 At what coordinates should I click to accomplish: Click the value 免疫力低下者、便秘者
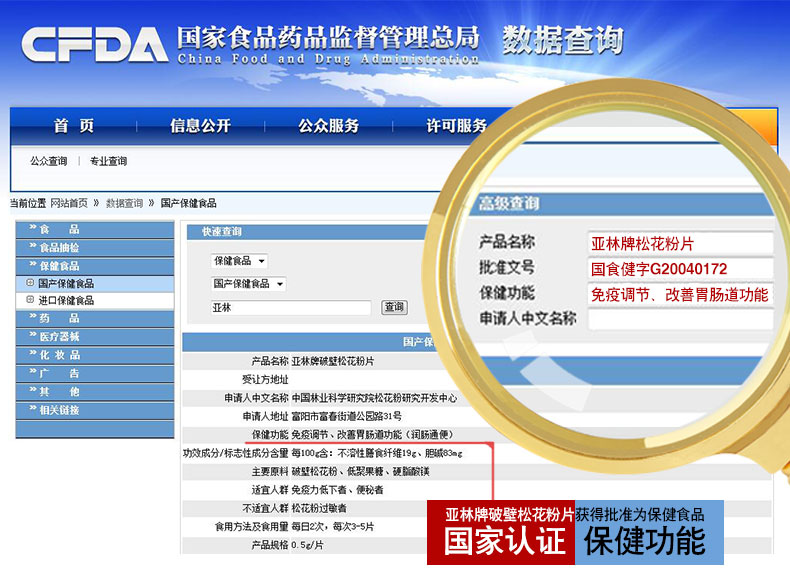tap(337, 490)
